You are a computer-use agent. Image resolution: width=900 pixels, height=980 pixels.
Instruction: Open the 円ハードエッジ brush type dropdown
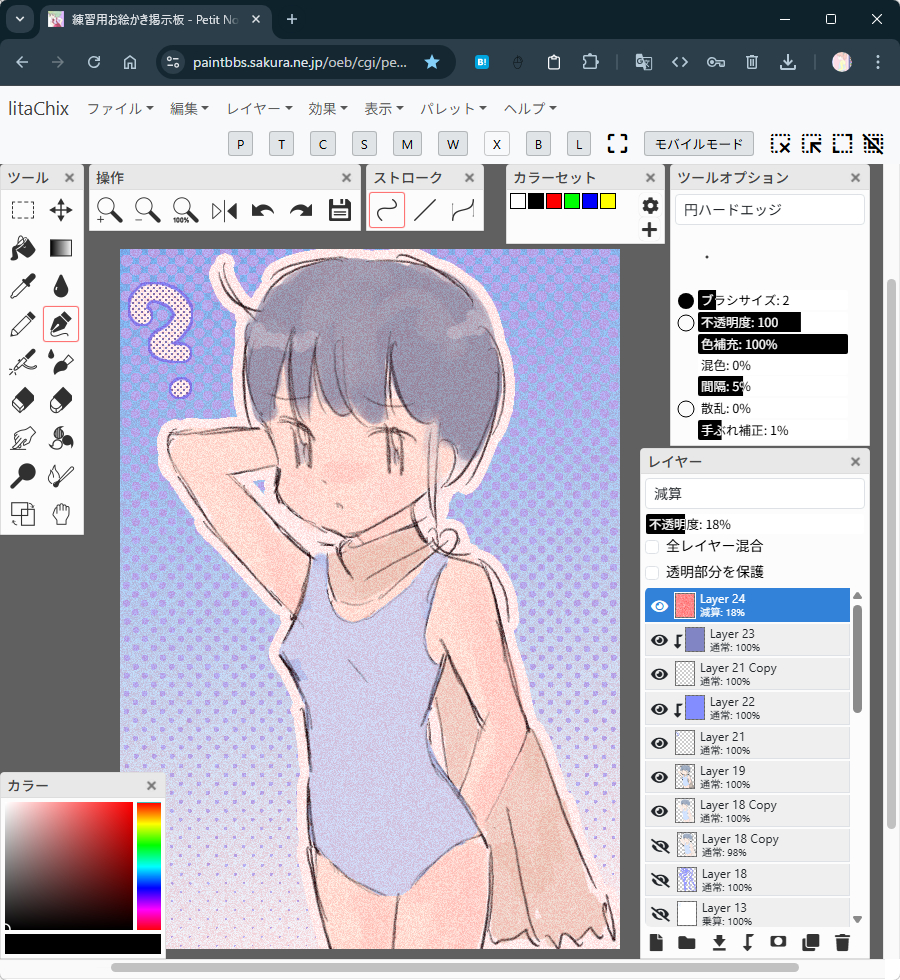[x=769, y=210]
